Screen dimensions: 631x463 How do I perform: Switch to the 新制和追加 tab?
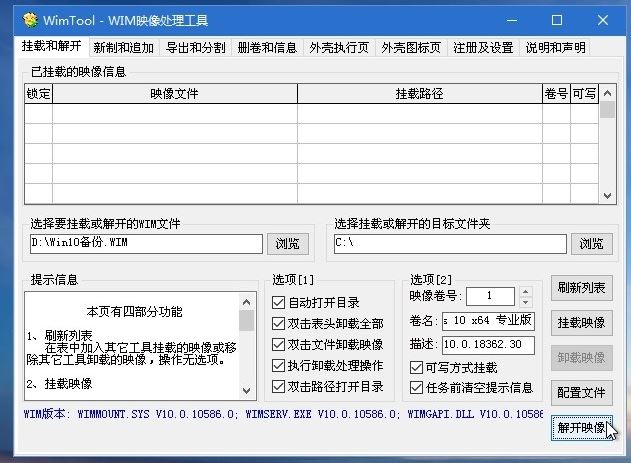coord(124,47)
